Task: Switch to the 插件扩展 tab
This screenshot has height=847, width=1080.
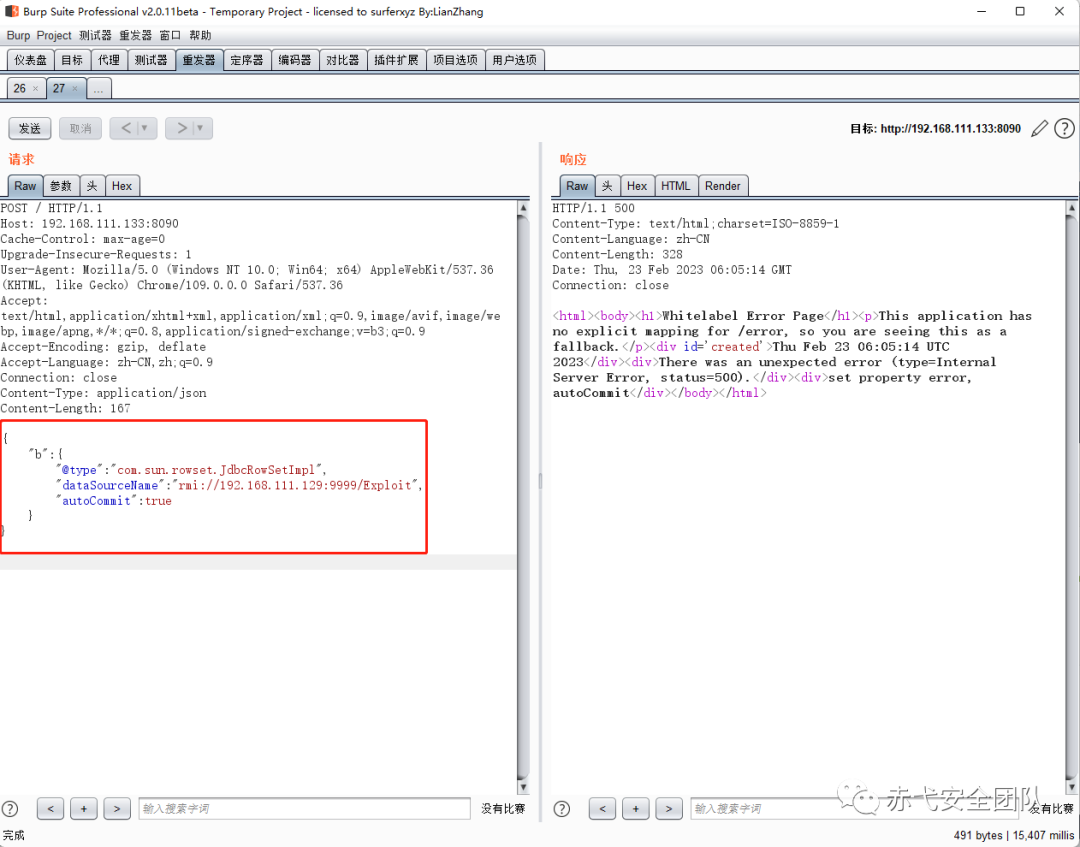Action: 396,60
